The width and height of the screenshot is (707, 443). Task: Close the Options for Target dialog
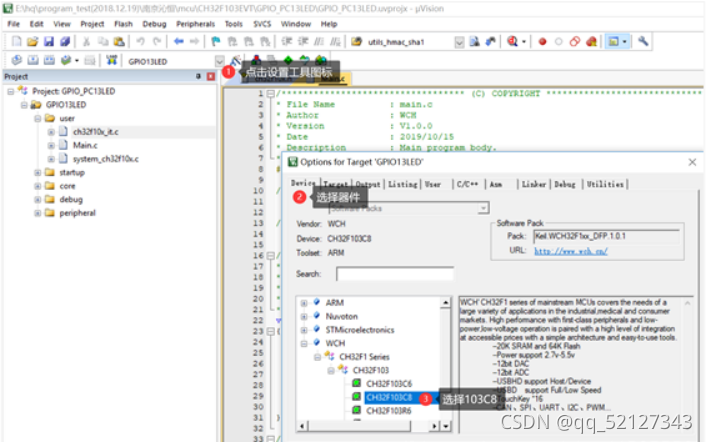coord(692,162)
